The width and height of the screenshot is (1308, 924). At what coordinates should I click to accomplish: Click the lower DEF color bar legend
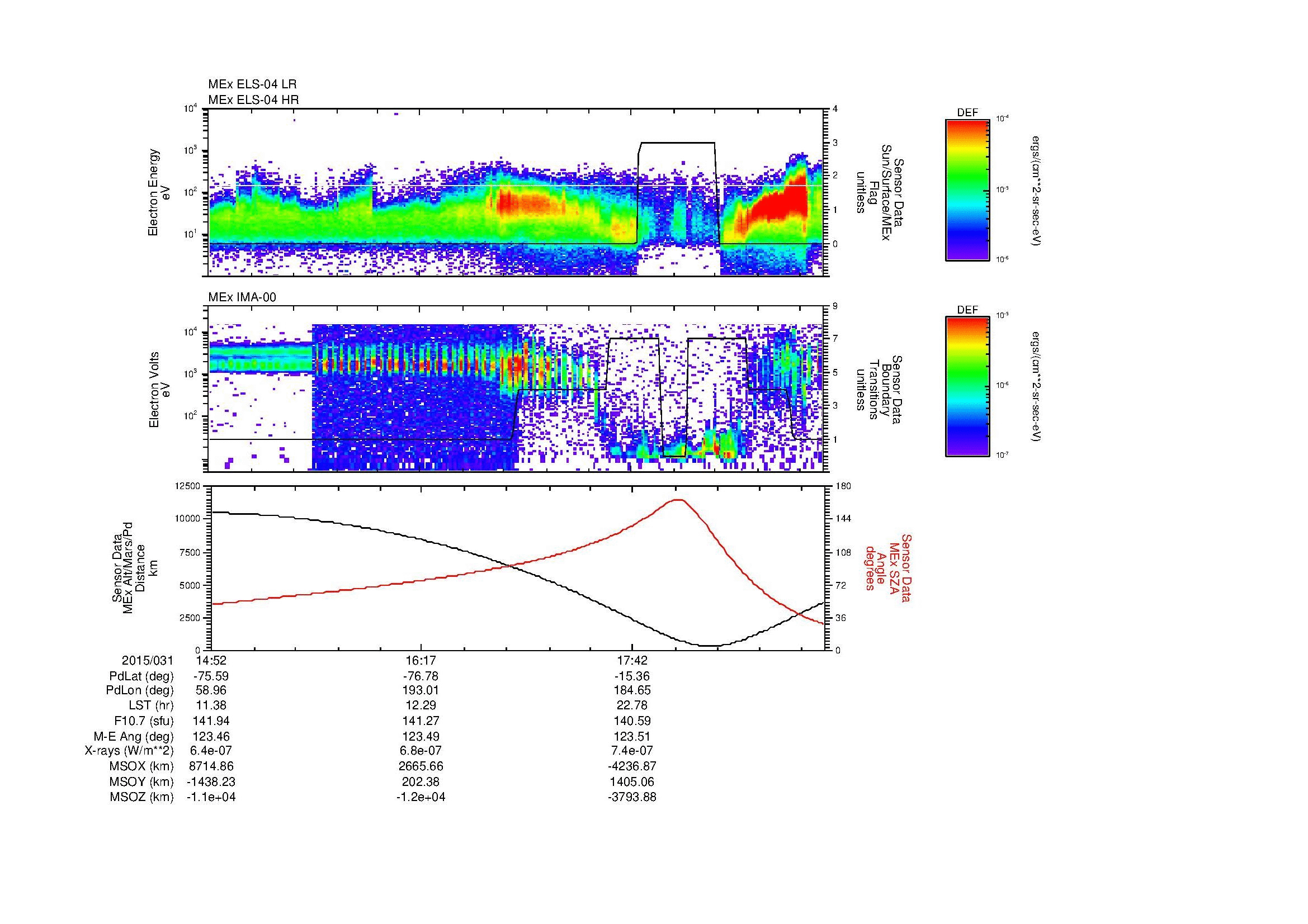tap(967, 387)
